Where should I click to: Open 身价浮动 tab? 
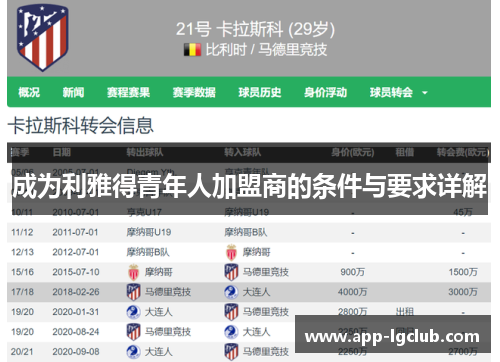coord(325,92)
